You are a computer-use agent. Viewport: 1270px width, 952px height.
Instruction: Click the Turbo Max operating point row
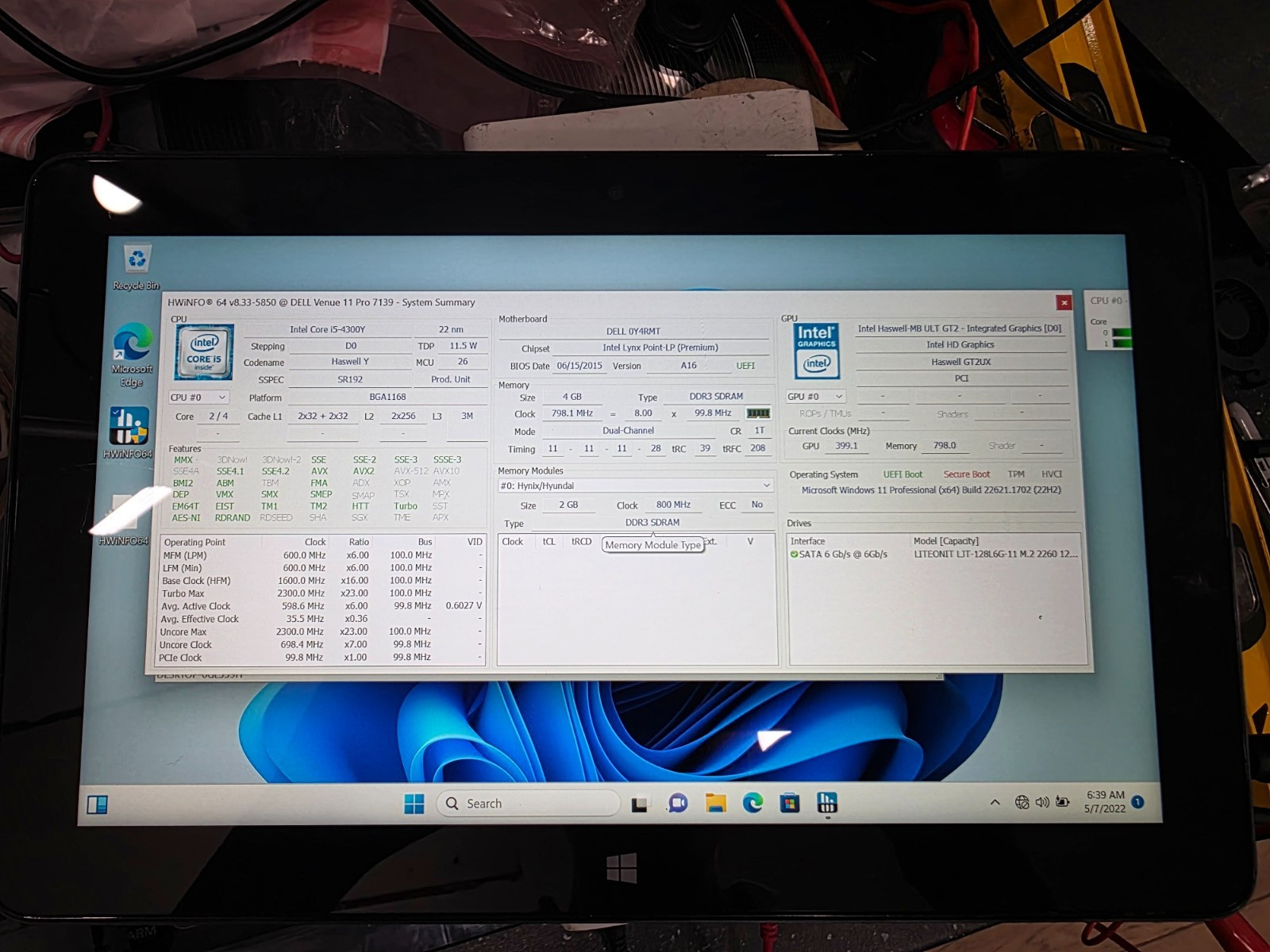pos(322,593)
